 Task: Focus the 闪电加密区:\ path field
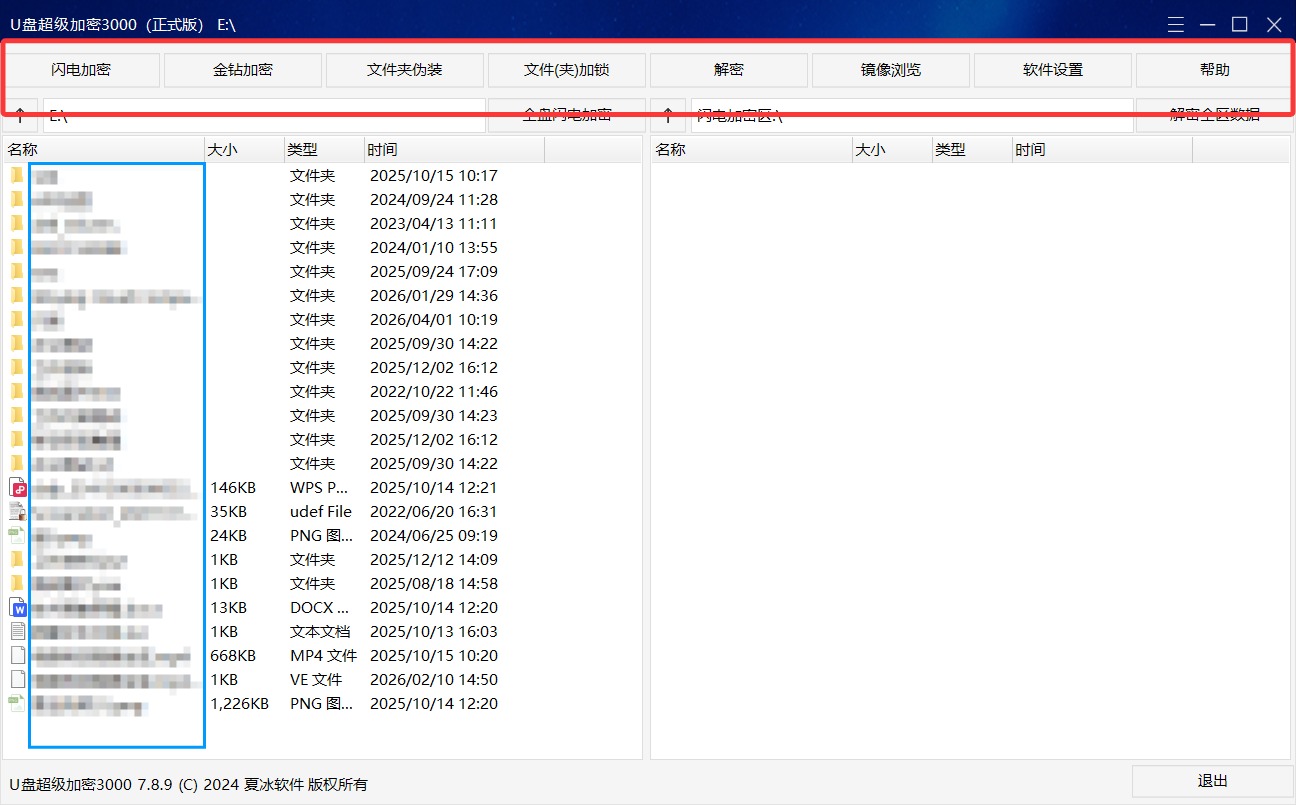pyautogui.click(x=912, y=115)
